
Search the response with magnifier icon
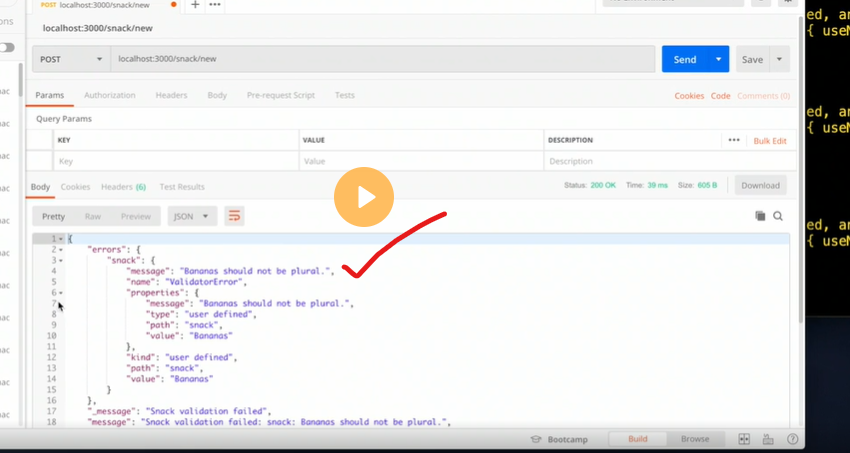pyautogui.click(x=778, y=216)
